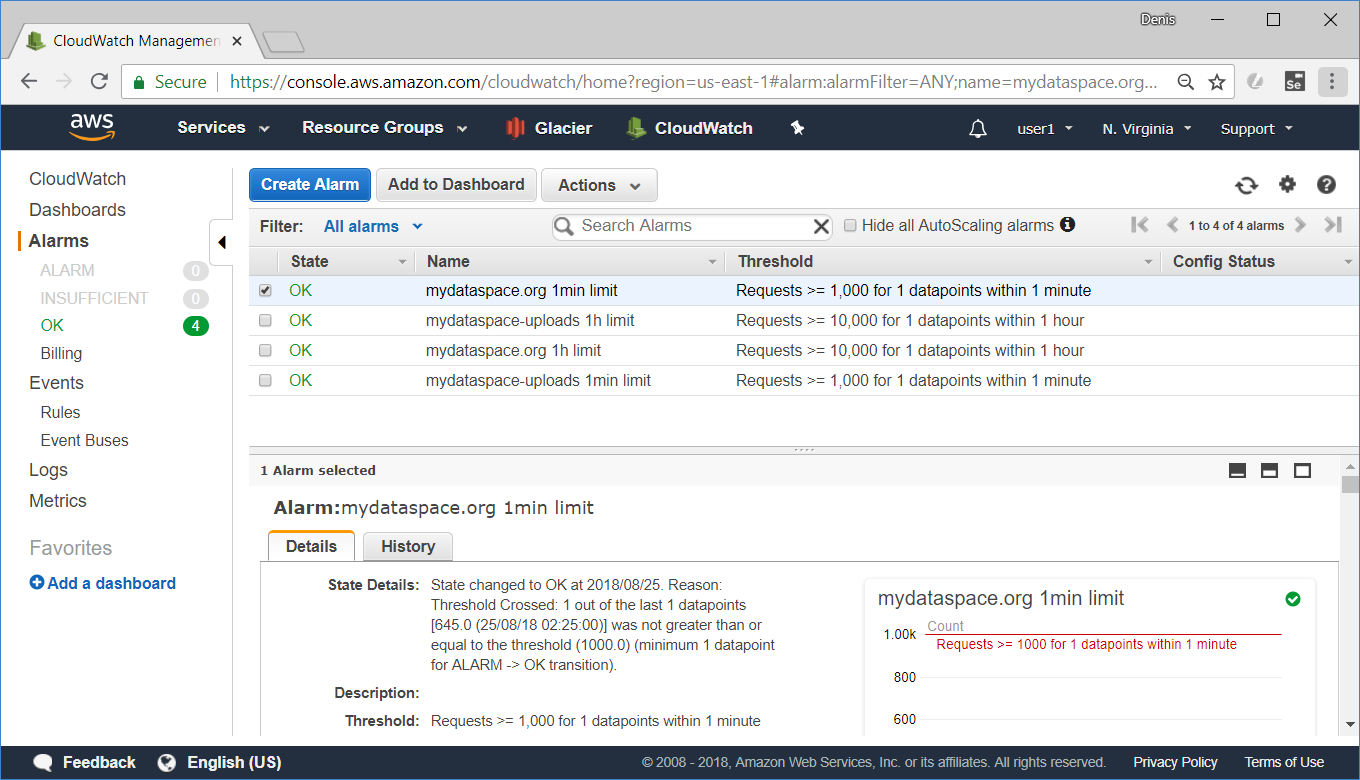Open the help question mark icon

click(x=1326, y=184)
